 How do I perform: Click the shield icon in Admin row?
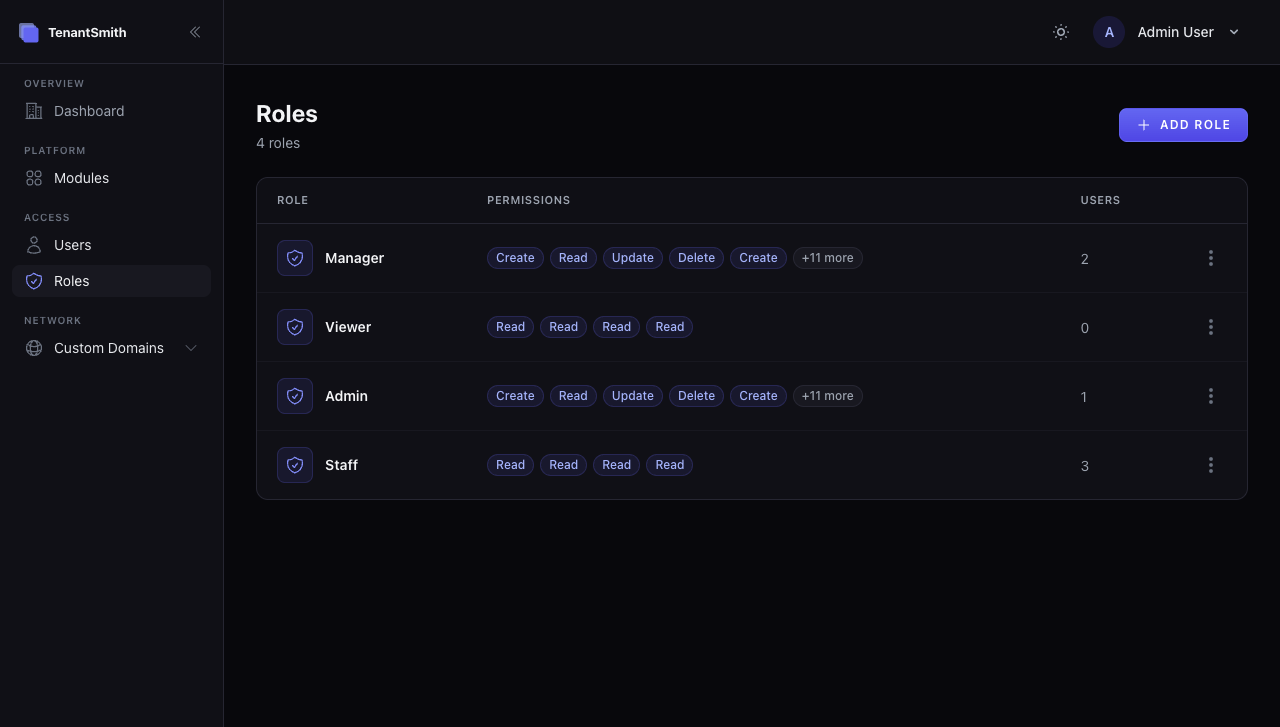click(295, 396)
